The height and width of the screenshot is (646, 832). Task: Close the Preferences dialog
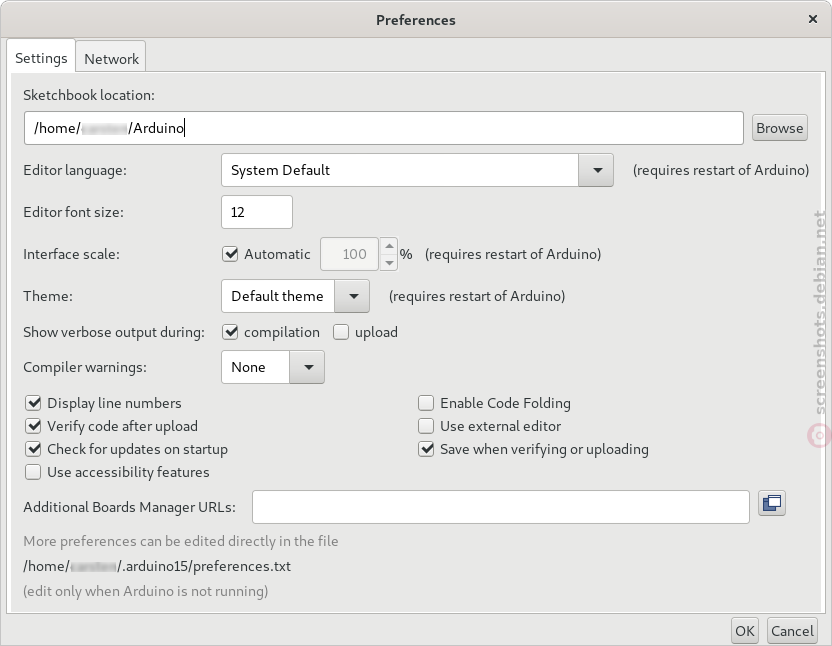click(812, 19)
